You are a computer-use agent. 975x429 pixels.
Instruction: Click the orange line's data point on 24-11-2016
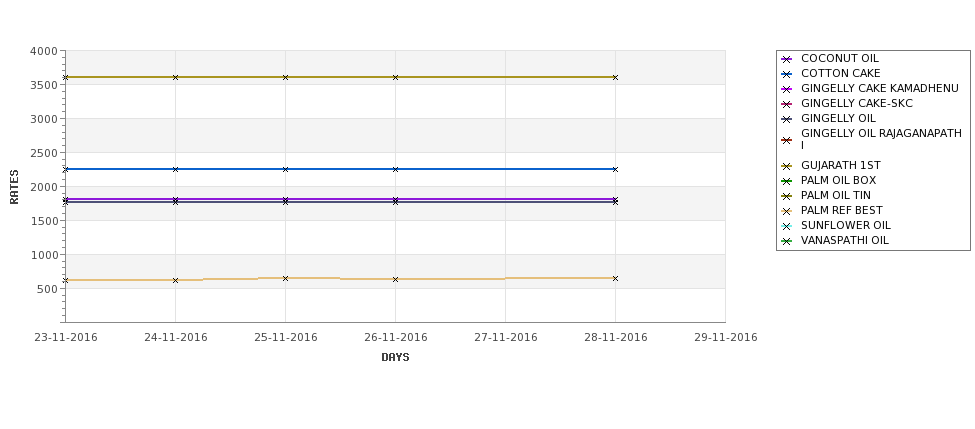click(x=175, y=280)
